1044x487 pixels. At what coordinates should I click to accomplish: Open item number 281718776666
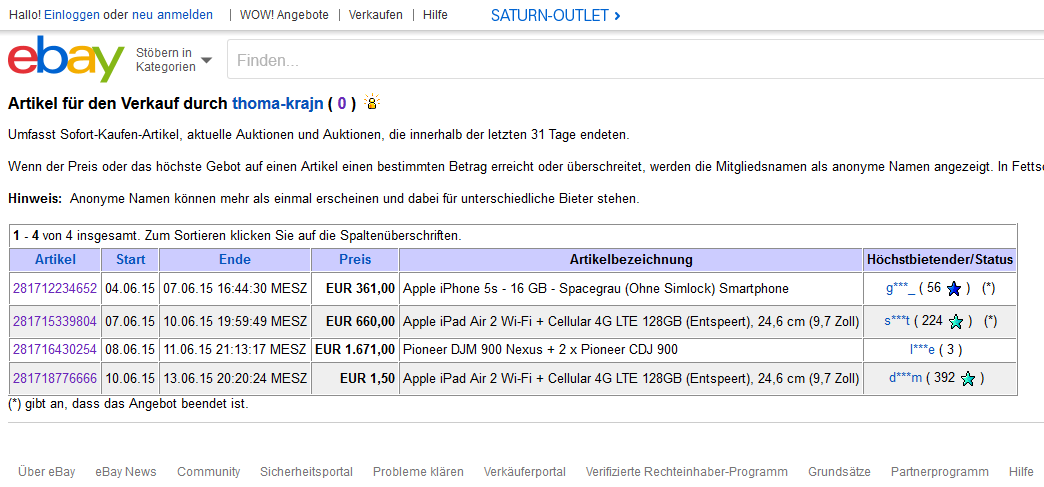55,378
